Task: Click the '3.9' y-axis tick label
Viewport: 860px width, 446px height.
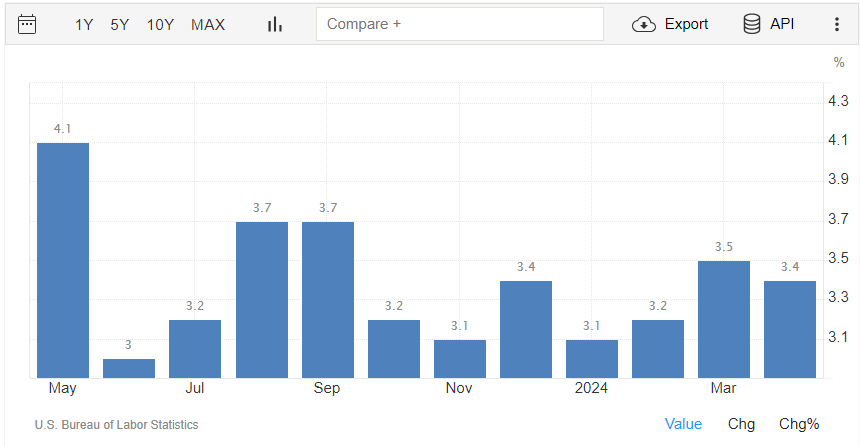Action: [838, 179]
